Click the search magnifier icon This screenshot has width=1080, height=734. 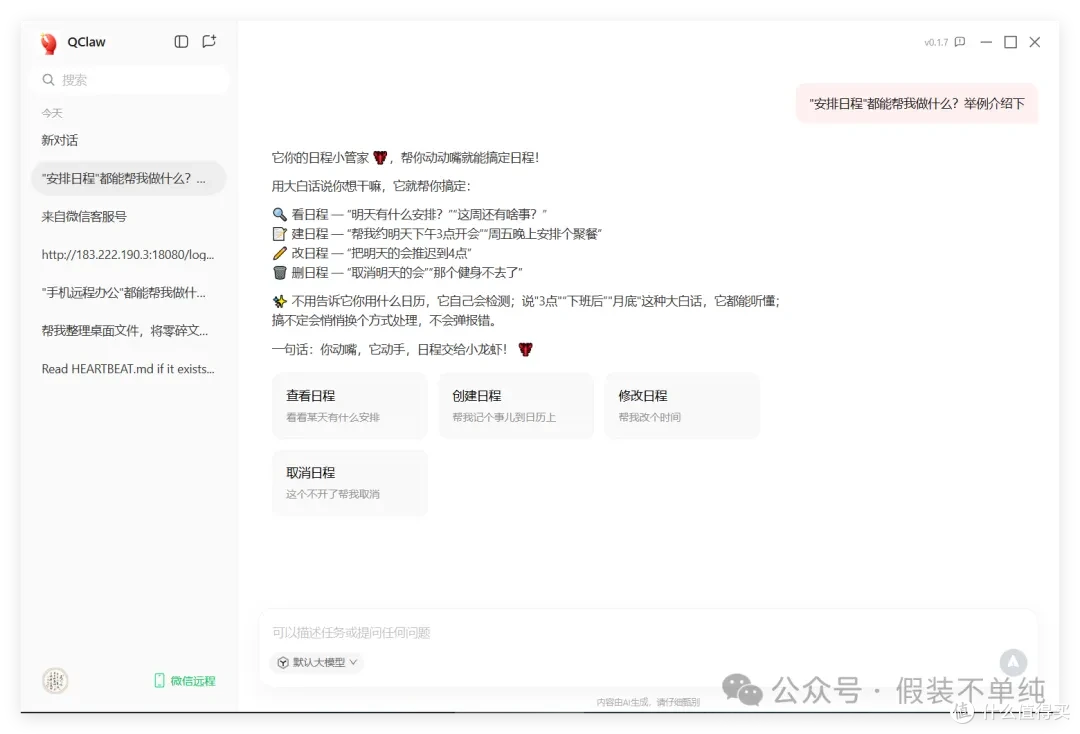click(48, 80)
